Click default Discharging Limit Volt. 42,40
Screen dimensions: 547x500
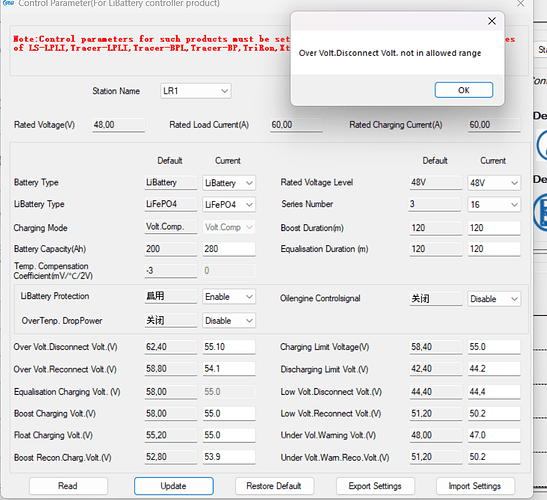click(x=436, y=369)
